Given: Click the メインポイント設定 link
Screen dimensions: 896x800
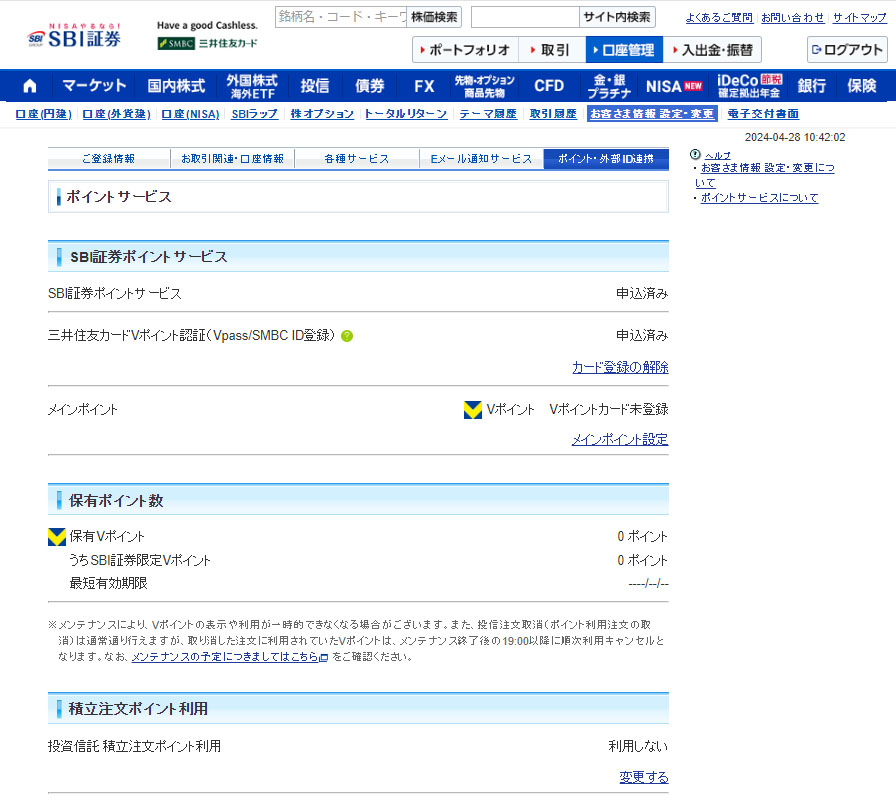Looking at the screenshot, I should click(620, 439).
